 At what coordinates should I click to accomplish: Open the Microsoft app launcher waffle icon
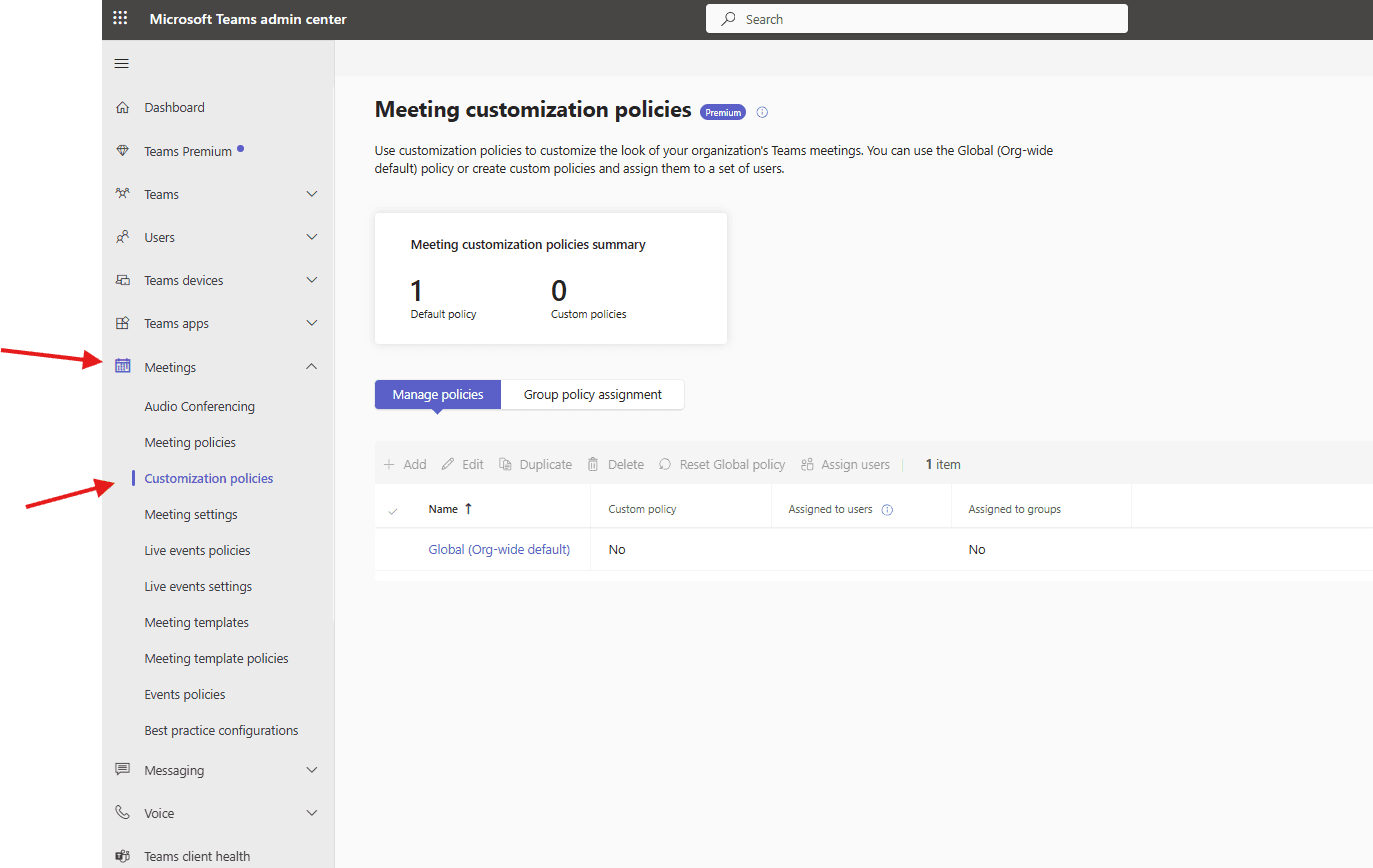pos(120,18)
